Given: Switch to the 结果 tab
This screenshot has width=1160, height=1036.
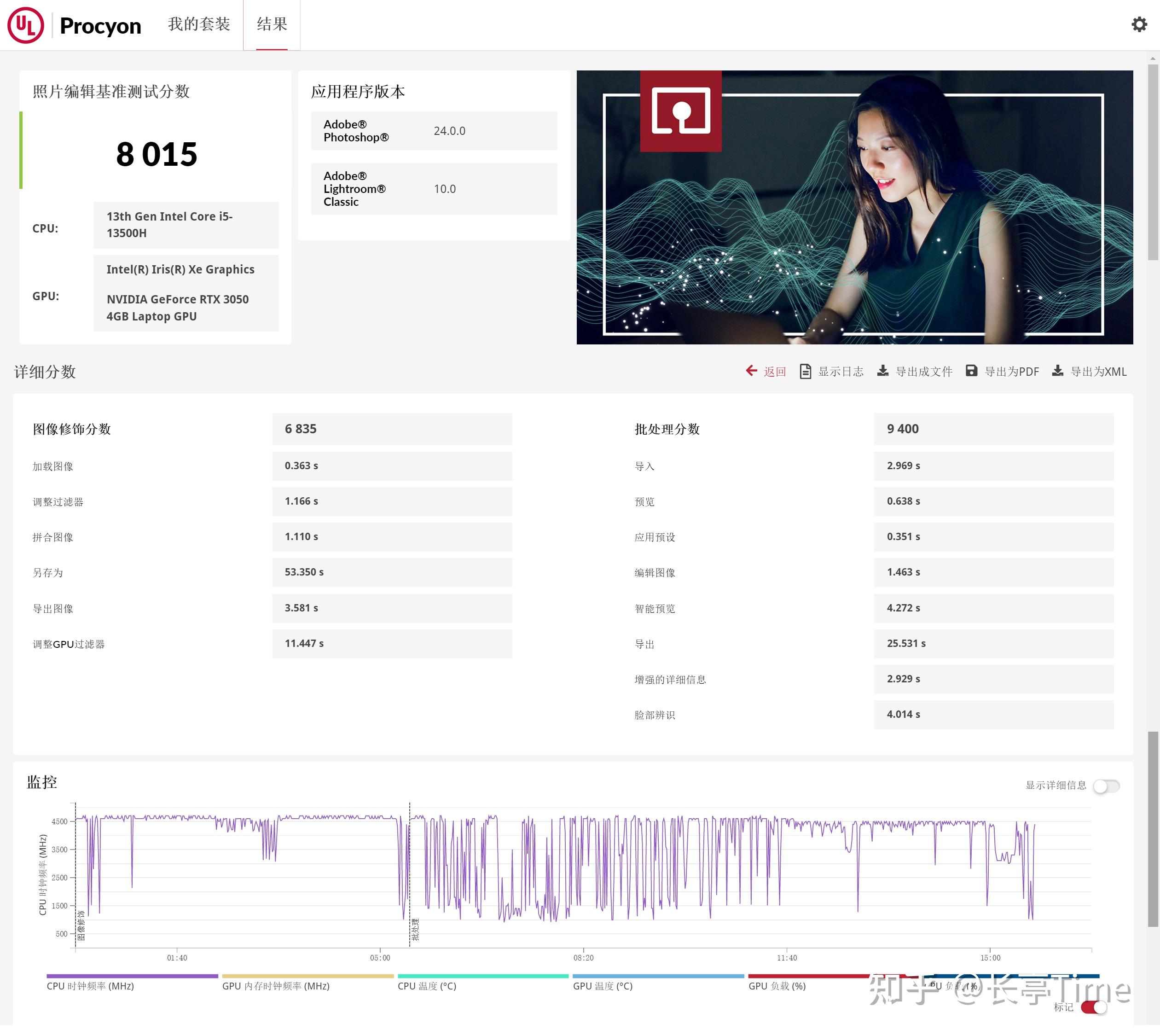Looking at the screenshot, I should click(272, 24).
